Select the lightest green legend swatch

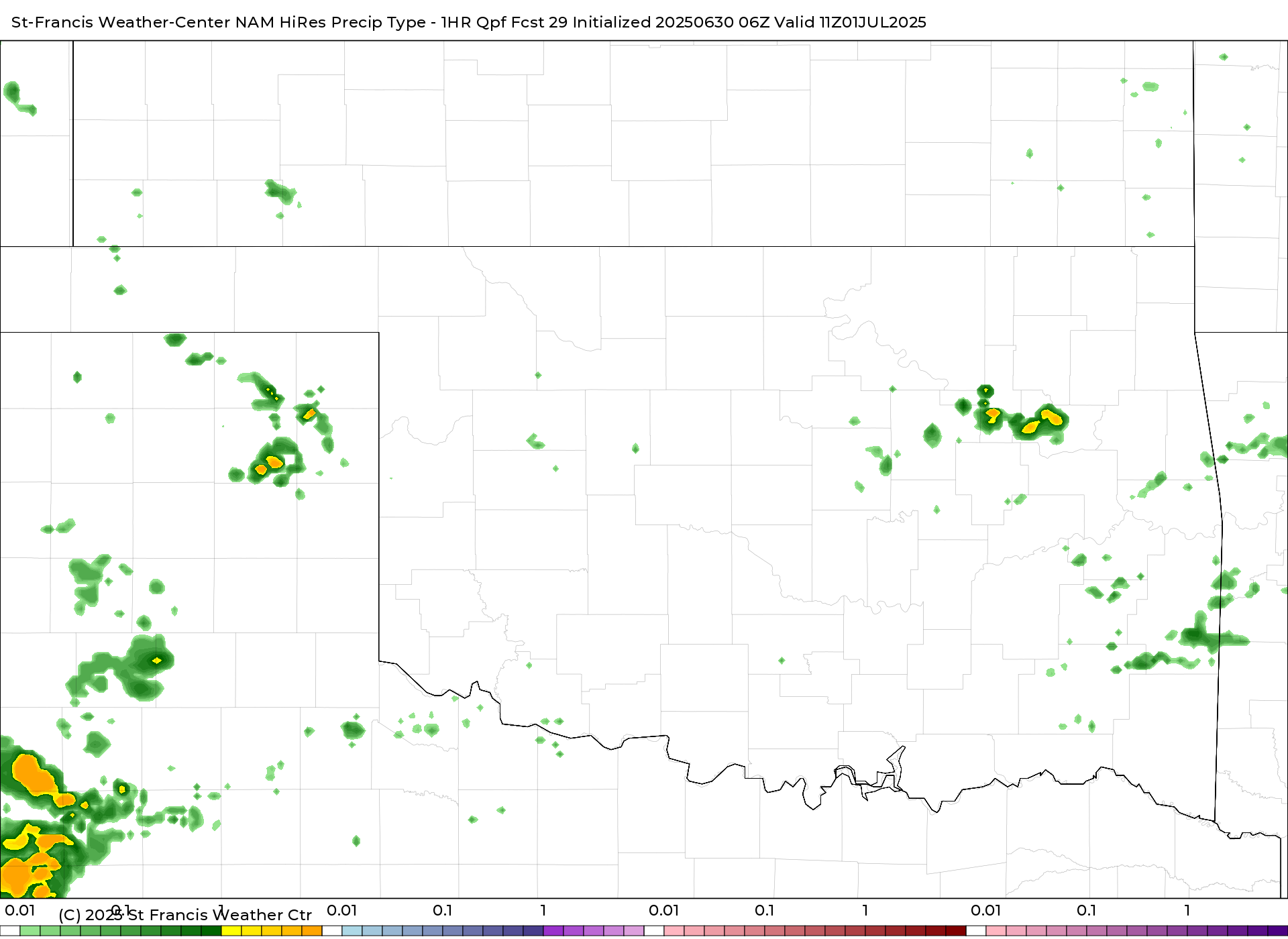[30, 931]
